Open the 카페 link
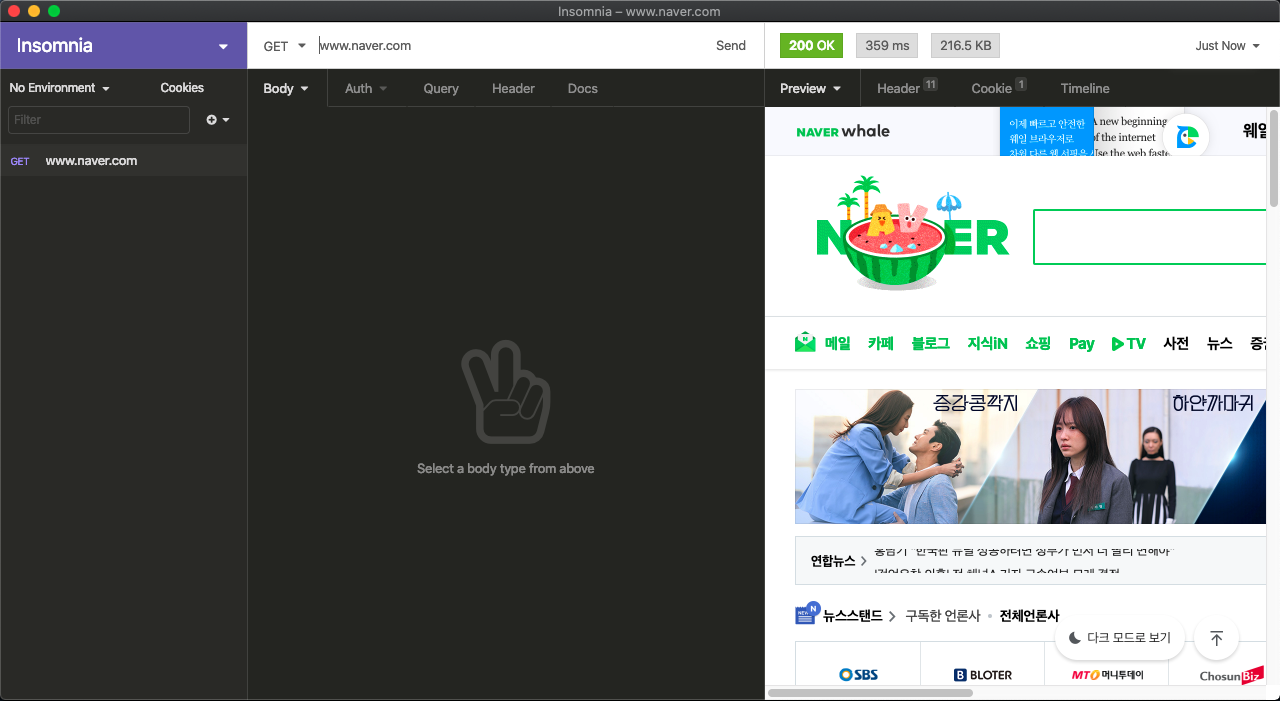The height and width of the screenshot is (701, 1280). coord(881,343)
